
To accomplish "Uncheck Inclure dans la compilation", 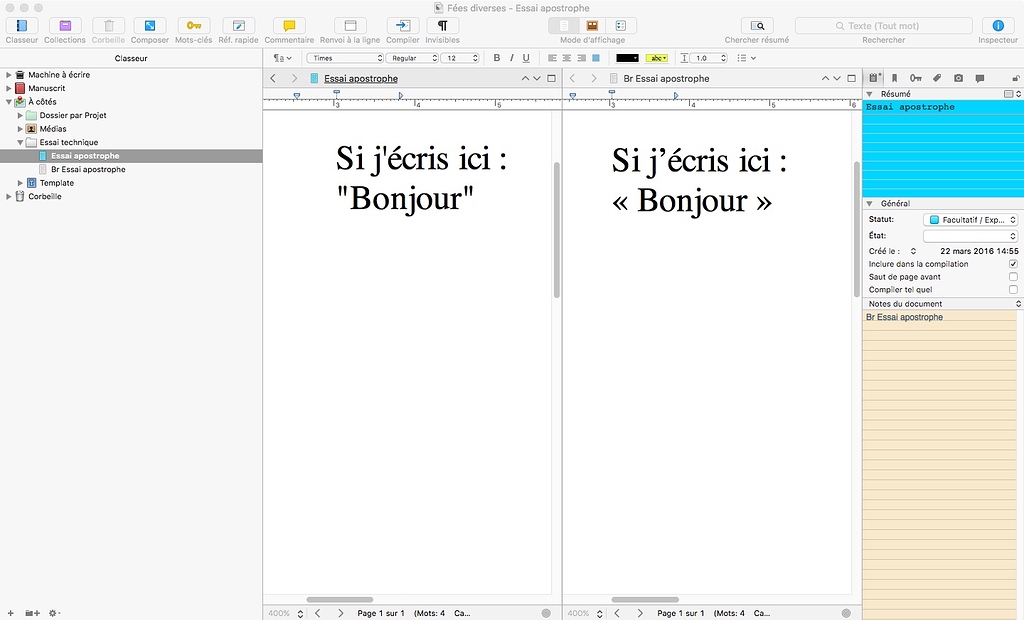I will point(1013,264).
